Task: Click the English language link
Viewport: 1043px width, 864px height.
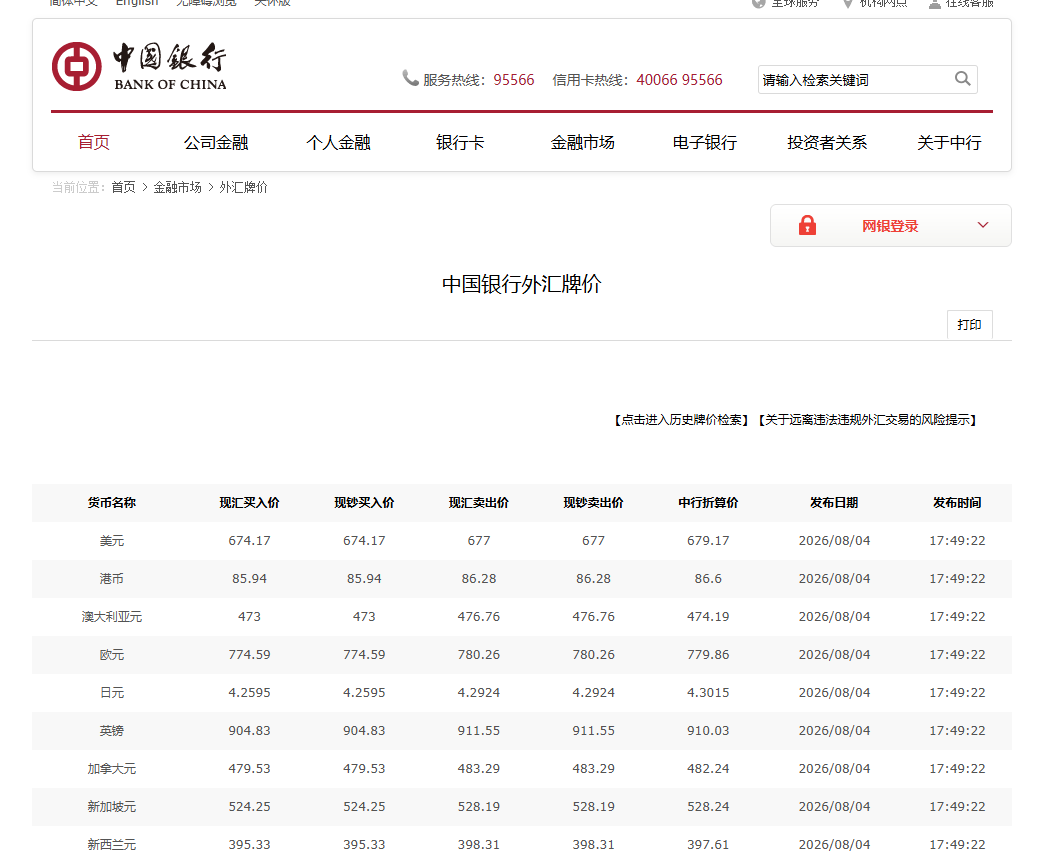Action: [x=137, y=3]
